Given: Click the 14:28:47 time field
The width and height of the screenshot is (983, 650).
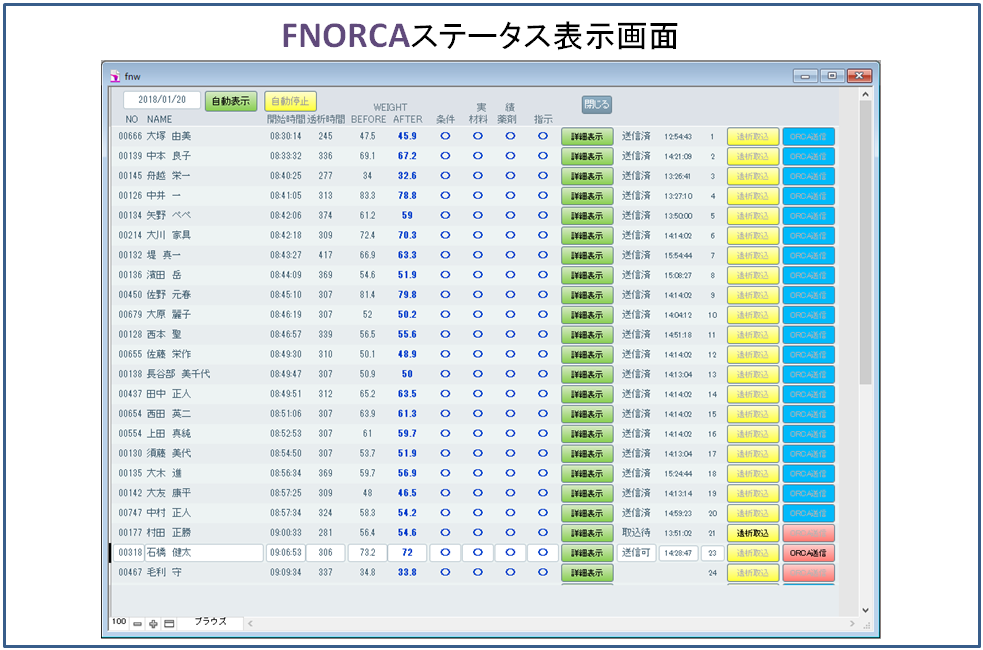Looking at the screenshot, I should click(678, 553).
